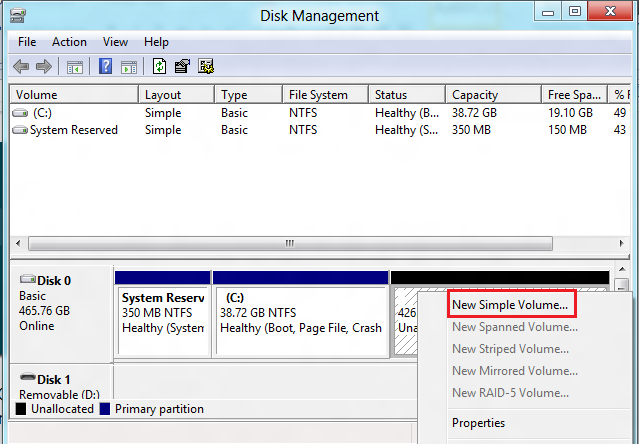Viewport: 639px width, 444px height.
Task: Select Properties in the context menu
Action: coord(478,423)
